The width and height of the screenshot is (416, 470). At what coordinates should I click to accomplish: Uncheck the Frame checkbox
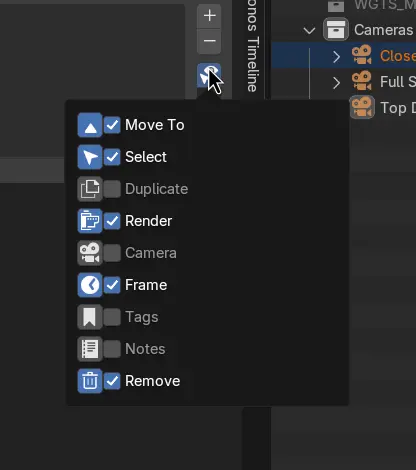coord(112,285)
